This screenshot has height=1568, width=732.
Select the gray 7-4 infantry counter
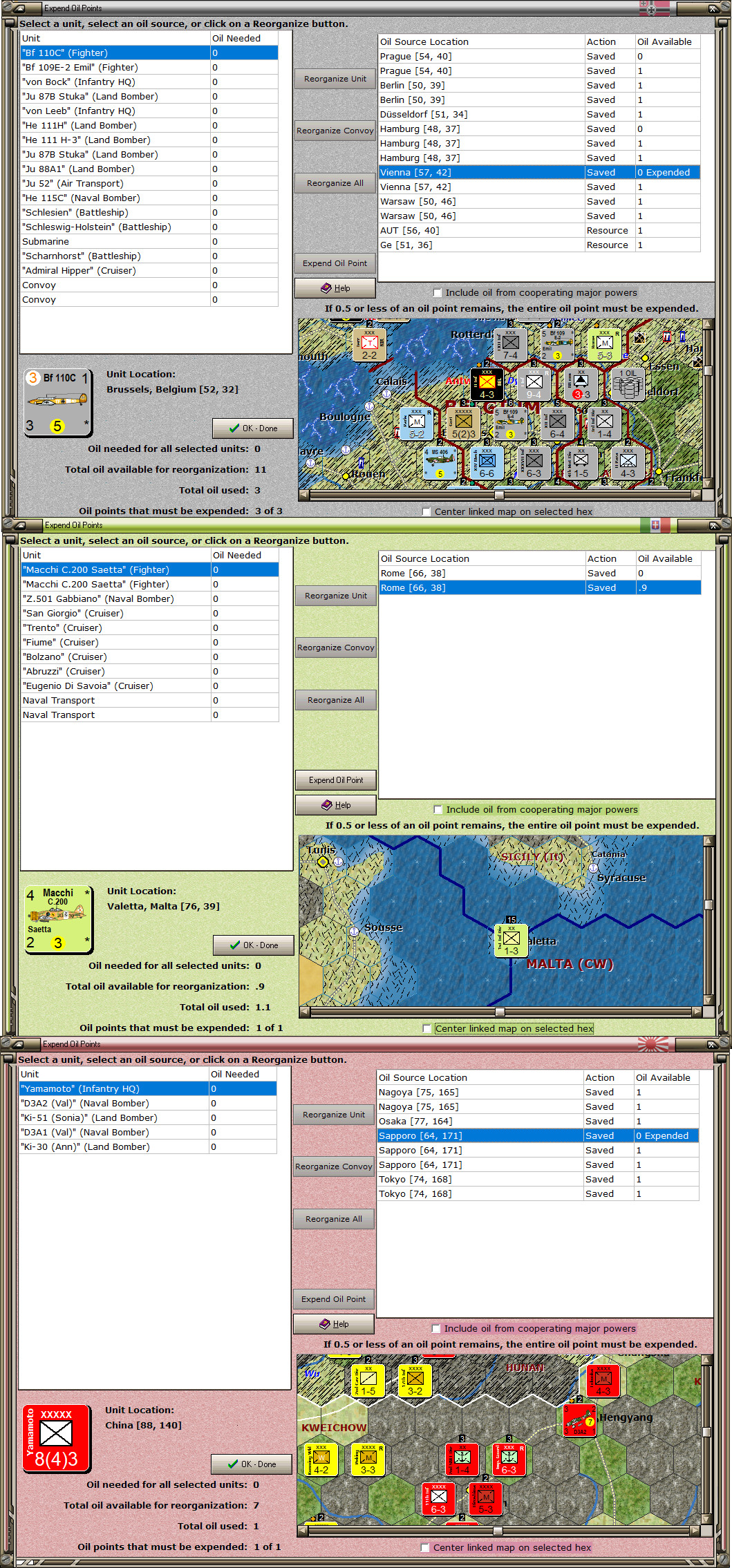point(510,344)
